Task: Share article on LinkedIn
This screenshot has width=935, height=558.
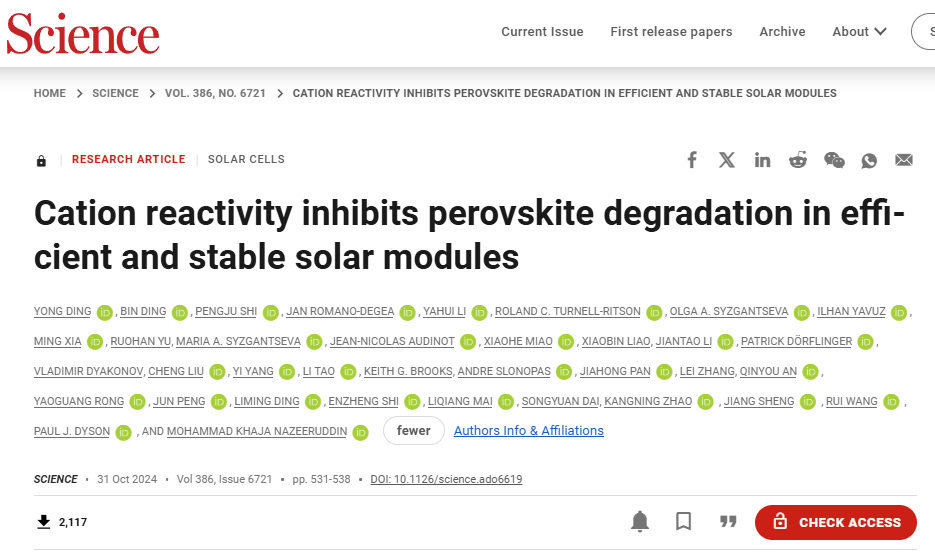Action: 762,160
